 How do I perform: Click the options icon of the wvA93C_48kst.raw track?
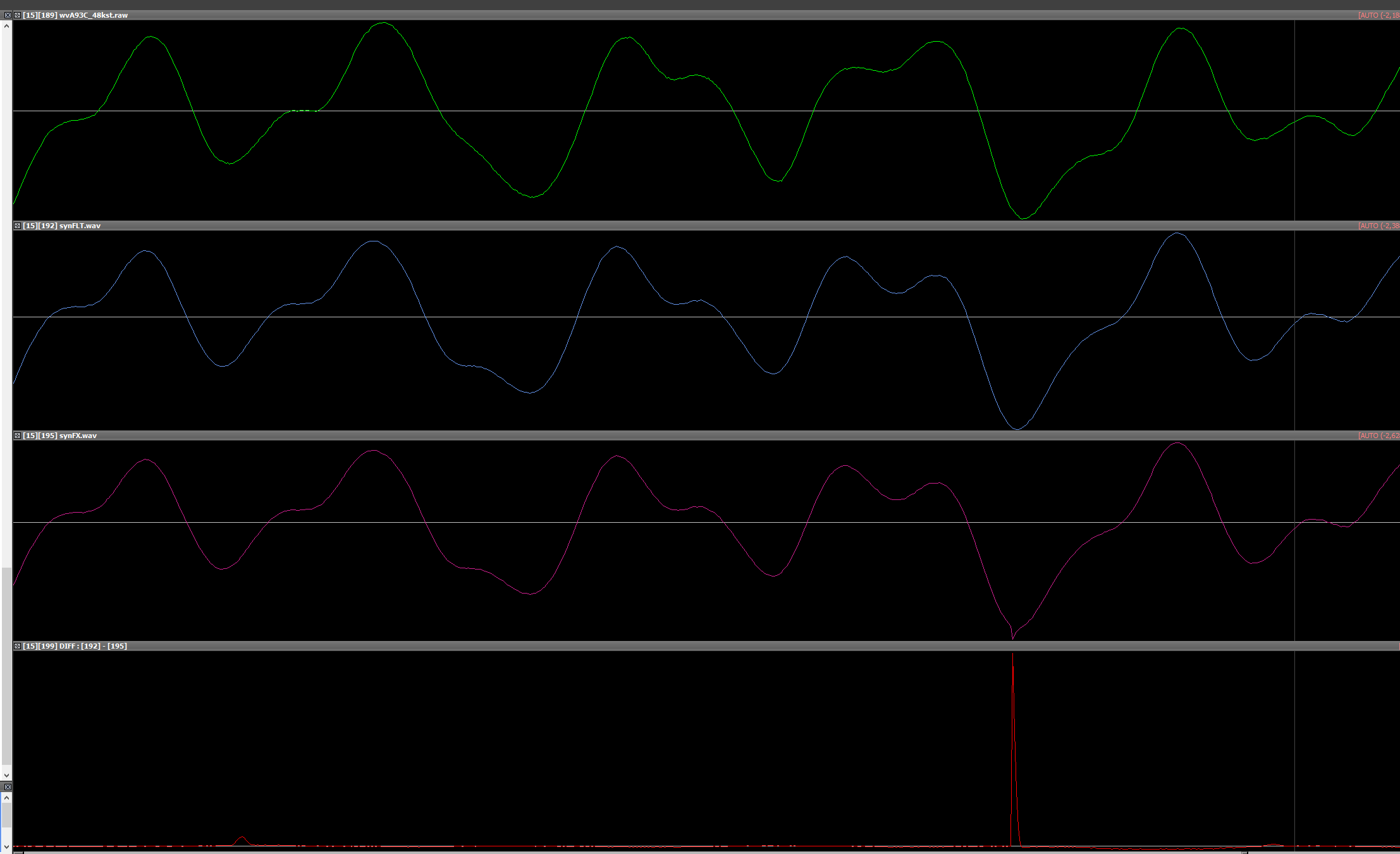click(x=18, y=15)
